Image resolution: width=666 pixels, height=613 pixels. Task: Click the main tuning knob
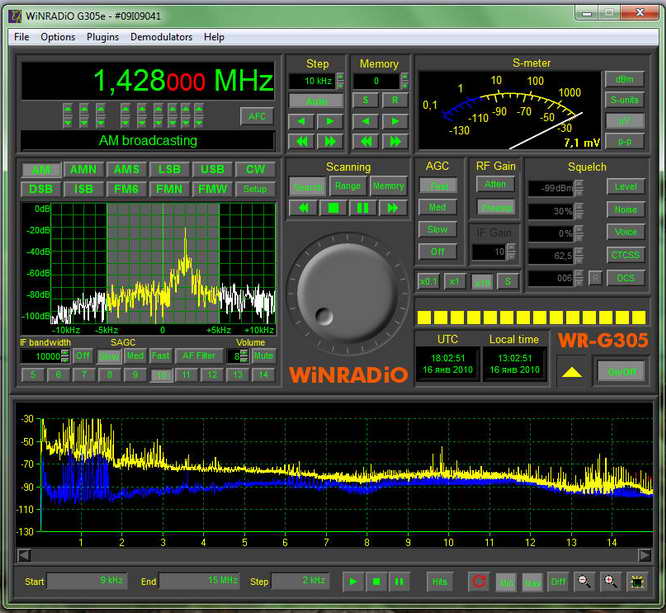click(346, 294)
